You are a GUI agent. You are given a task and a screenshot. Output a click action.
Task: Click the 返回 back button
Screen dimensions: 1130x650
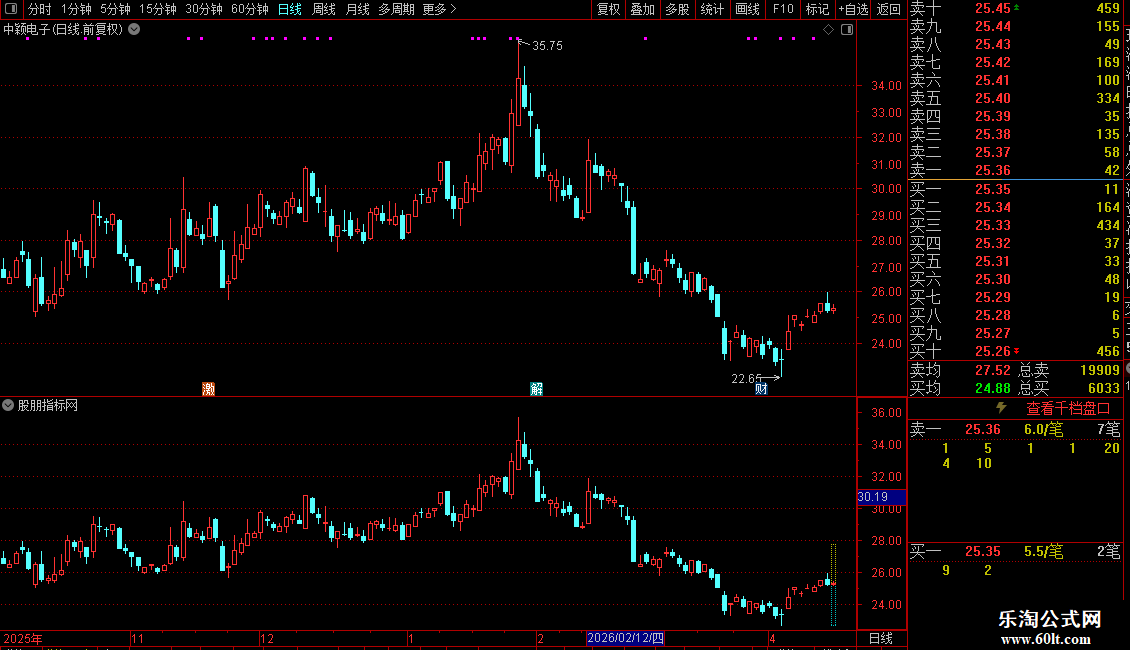point(889,9)
